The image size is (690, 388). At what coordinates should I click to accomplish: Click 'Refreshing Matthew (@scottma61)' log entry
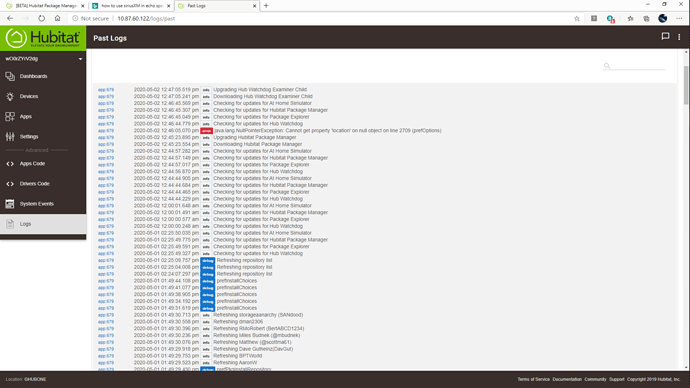(252, 342)
